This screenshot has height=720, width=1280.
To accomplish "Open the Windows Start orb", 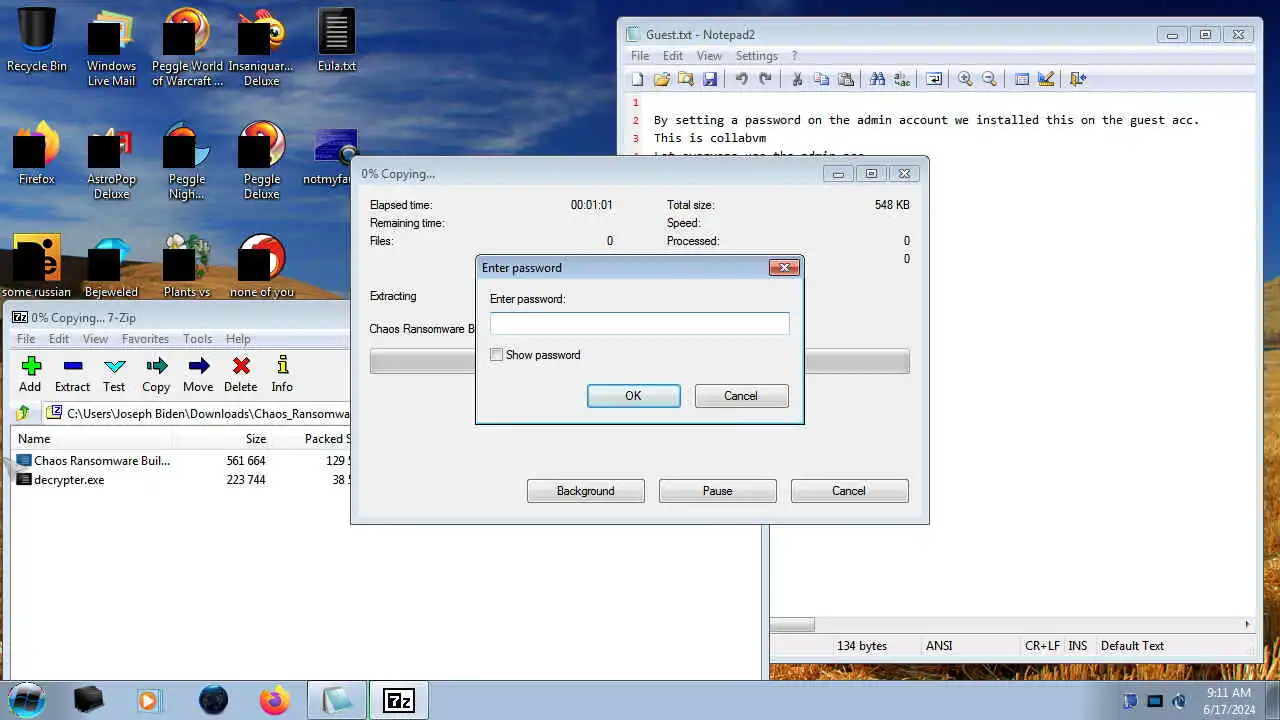I will 27,699.
